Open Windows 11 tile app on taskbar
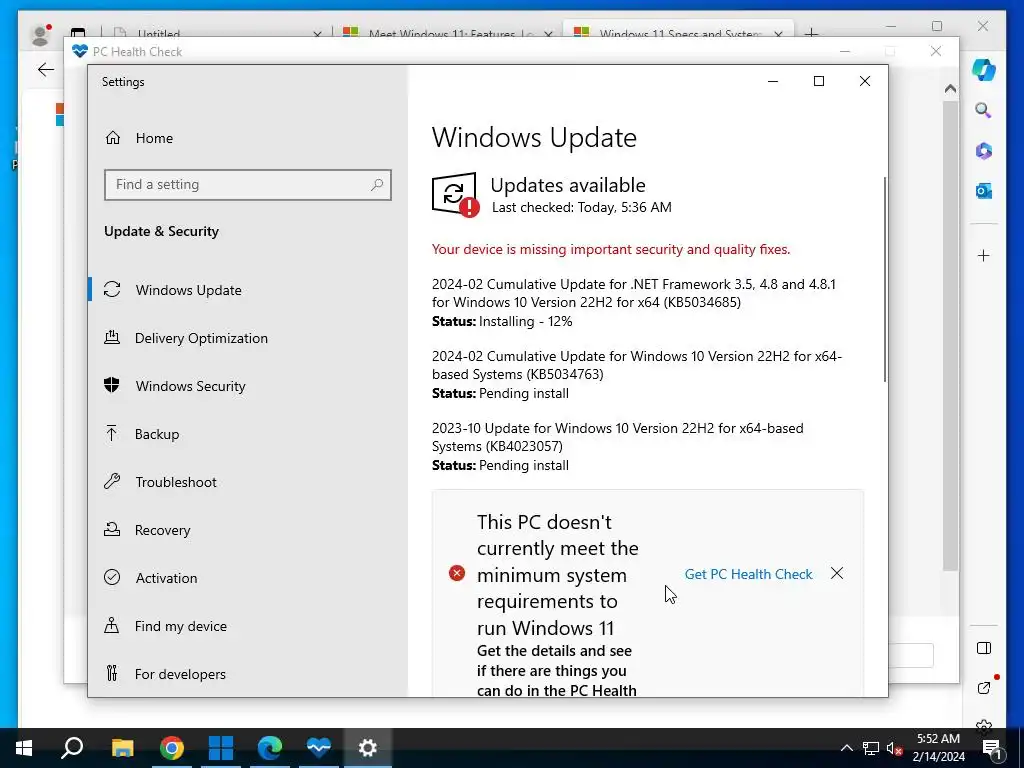 [x=221, y=748]
